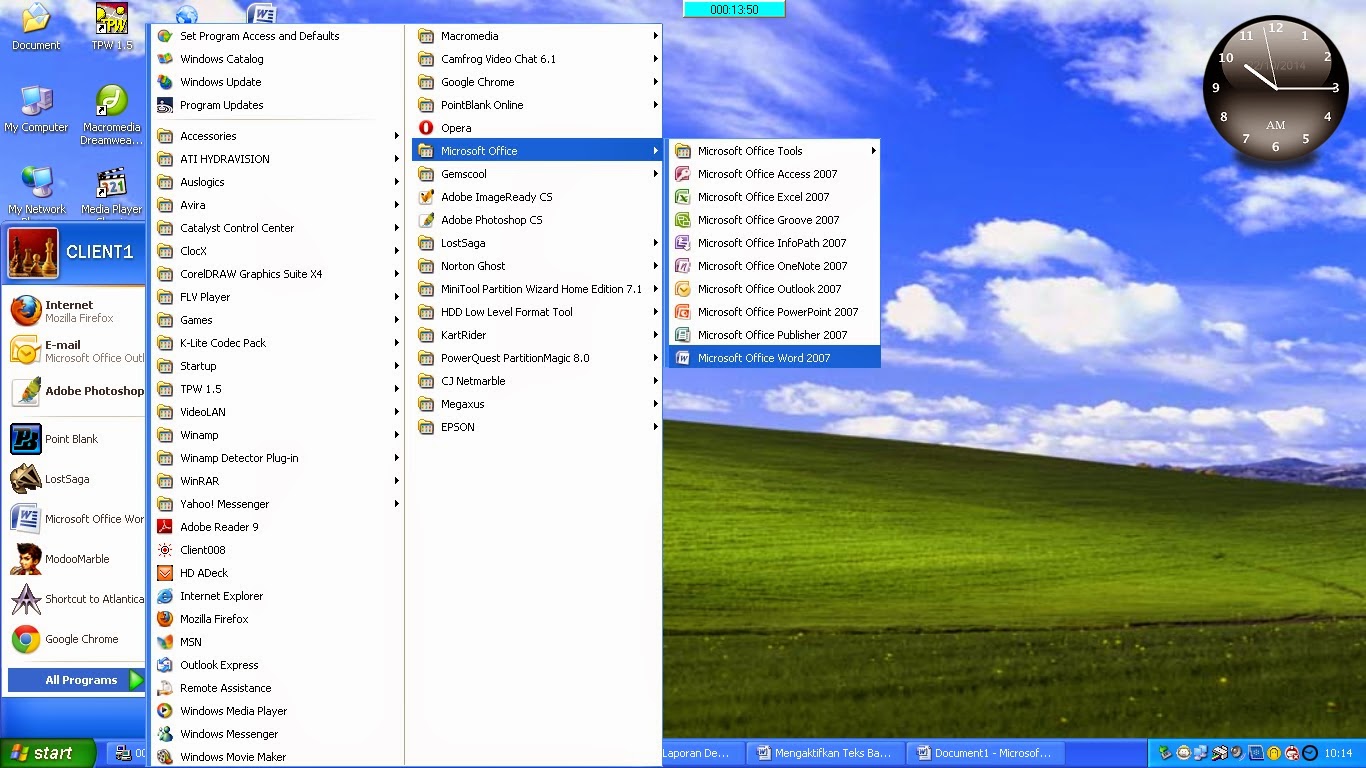Select the Macromedia Dreamweaver desktop shortcut

pyautogui.click(x=111, y=115)
